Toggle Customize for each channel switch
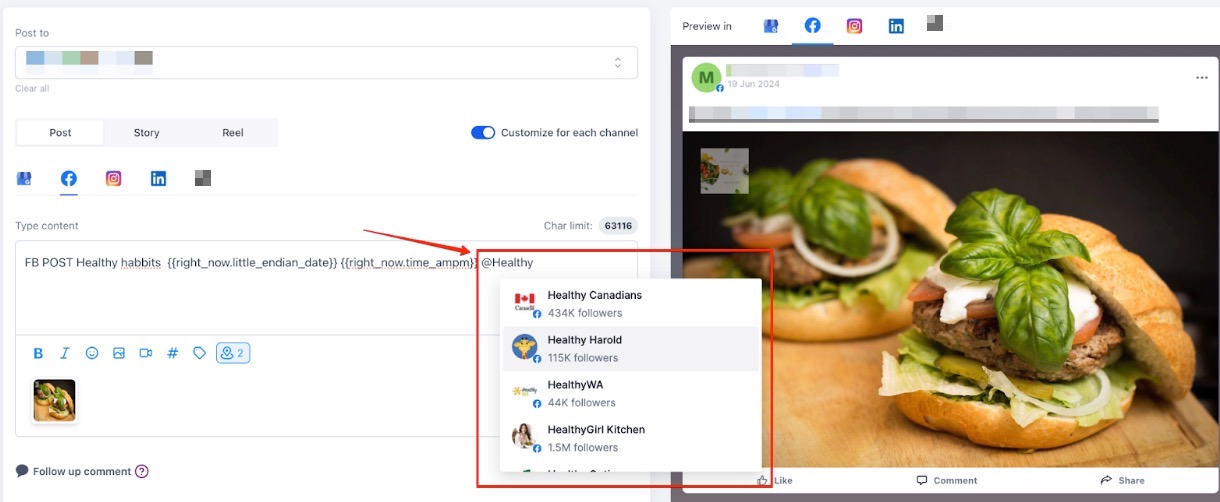The image size is (1220, 502). click(483, 133)
